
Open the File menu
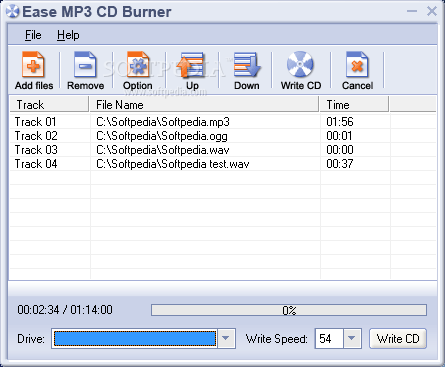point(33,35)
